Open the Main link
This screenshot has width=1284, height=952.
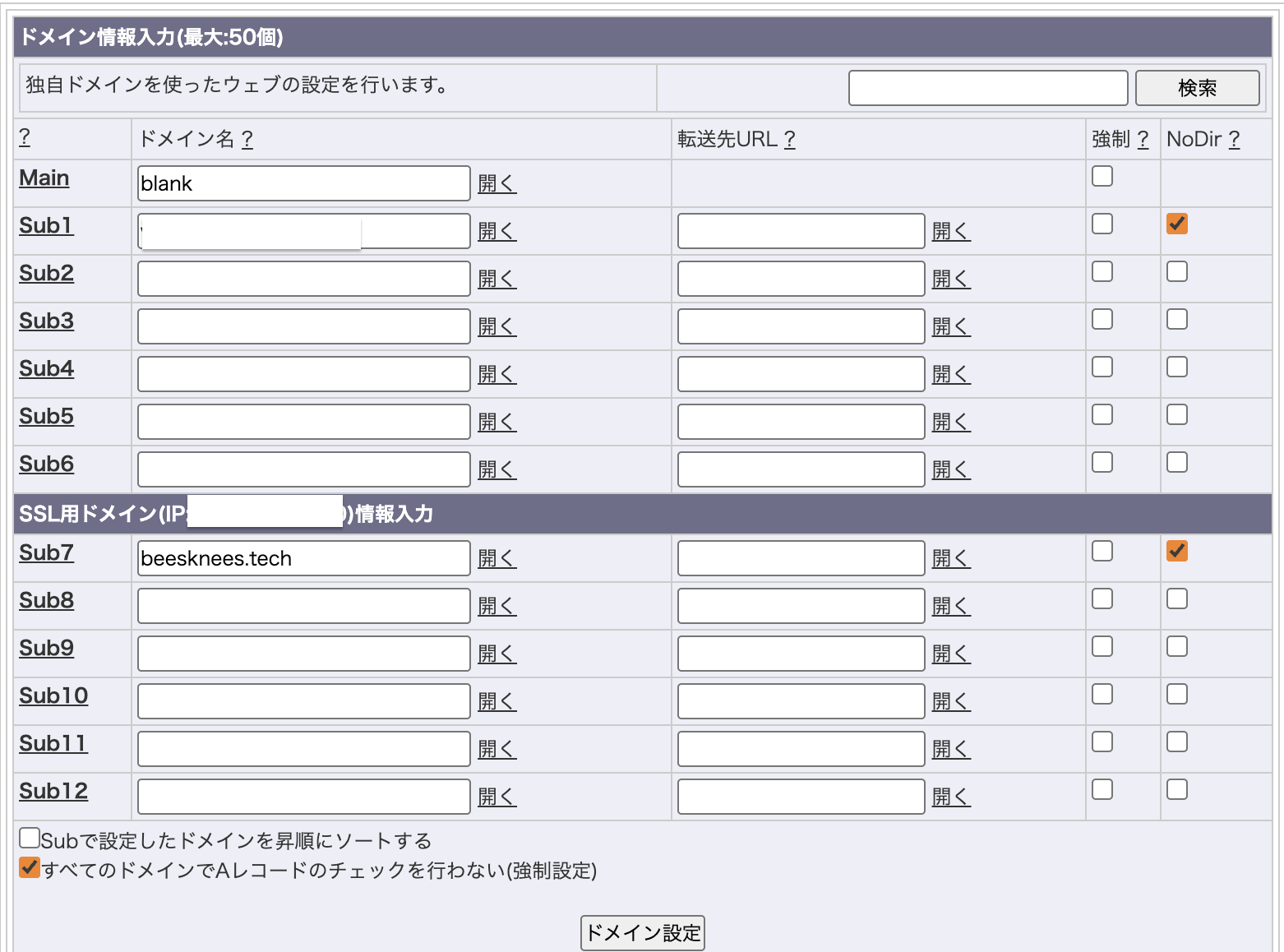(44, 178)
